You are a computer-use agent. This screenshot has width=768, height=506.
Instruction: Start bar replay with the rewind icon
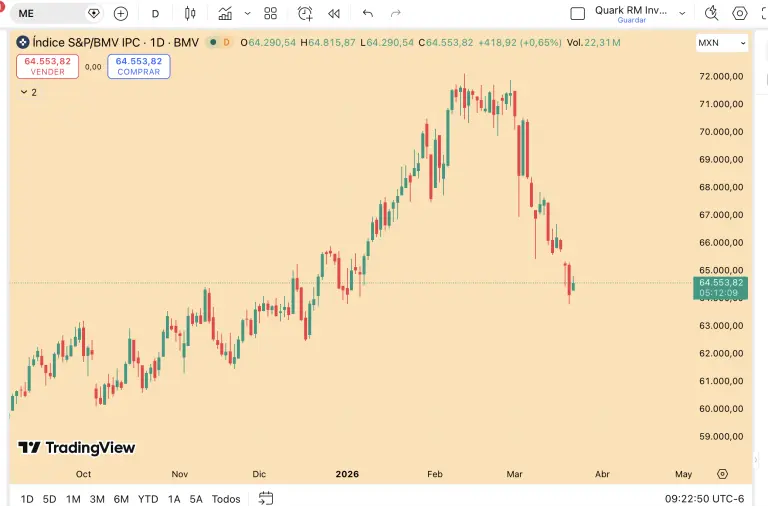pyautogui.click(x=334, y=14)
